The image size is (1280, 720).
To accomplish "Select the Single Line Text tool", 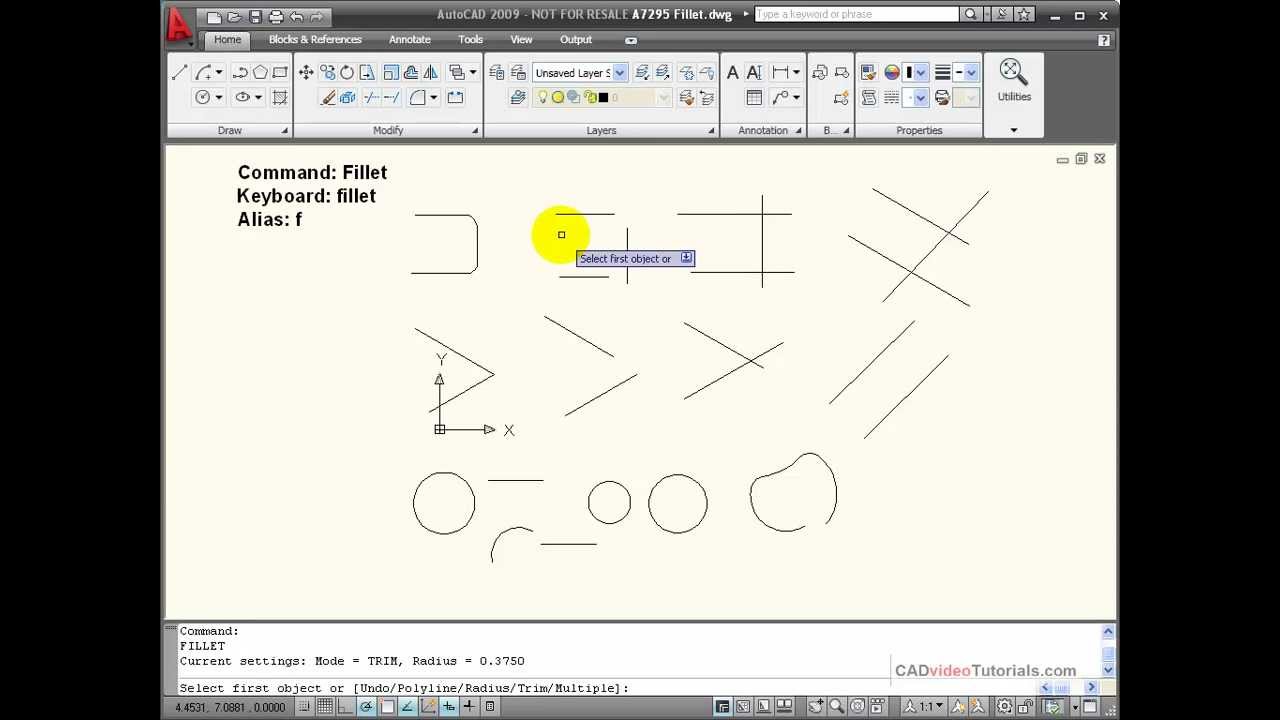I will tap(754, 72).
